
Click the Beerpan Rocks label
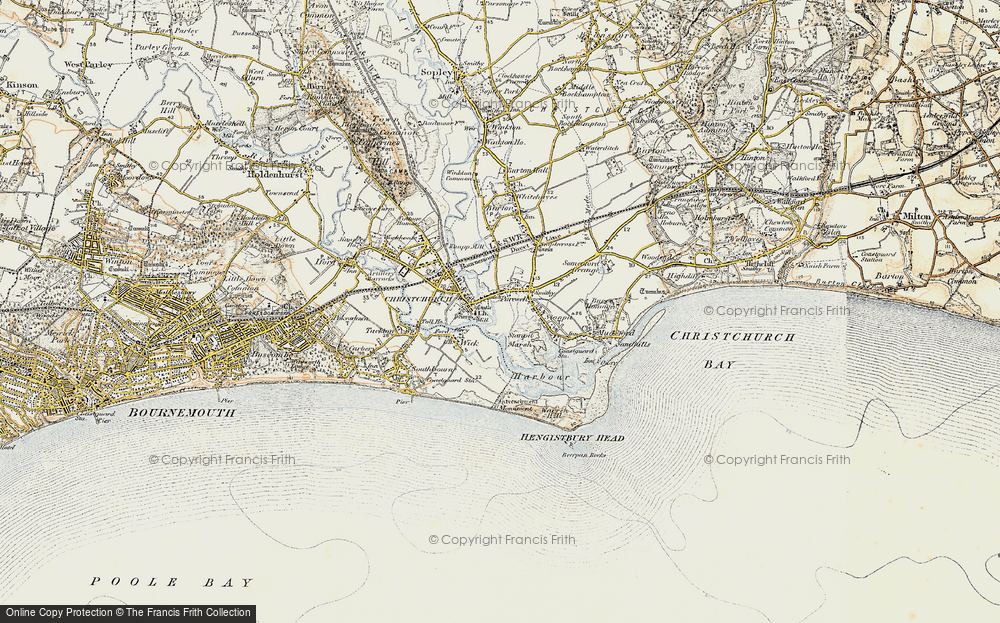(583, 455)
